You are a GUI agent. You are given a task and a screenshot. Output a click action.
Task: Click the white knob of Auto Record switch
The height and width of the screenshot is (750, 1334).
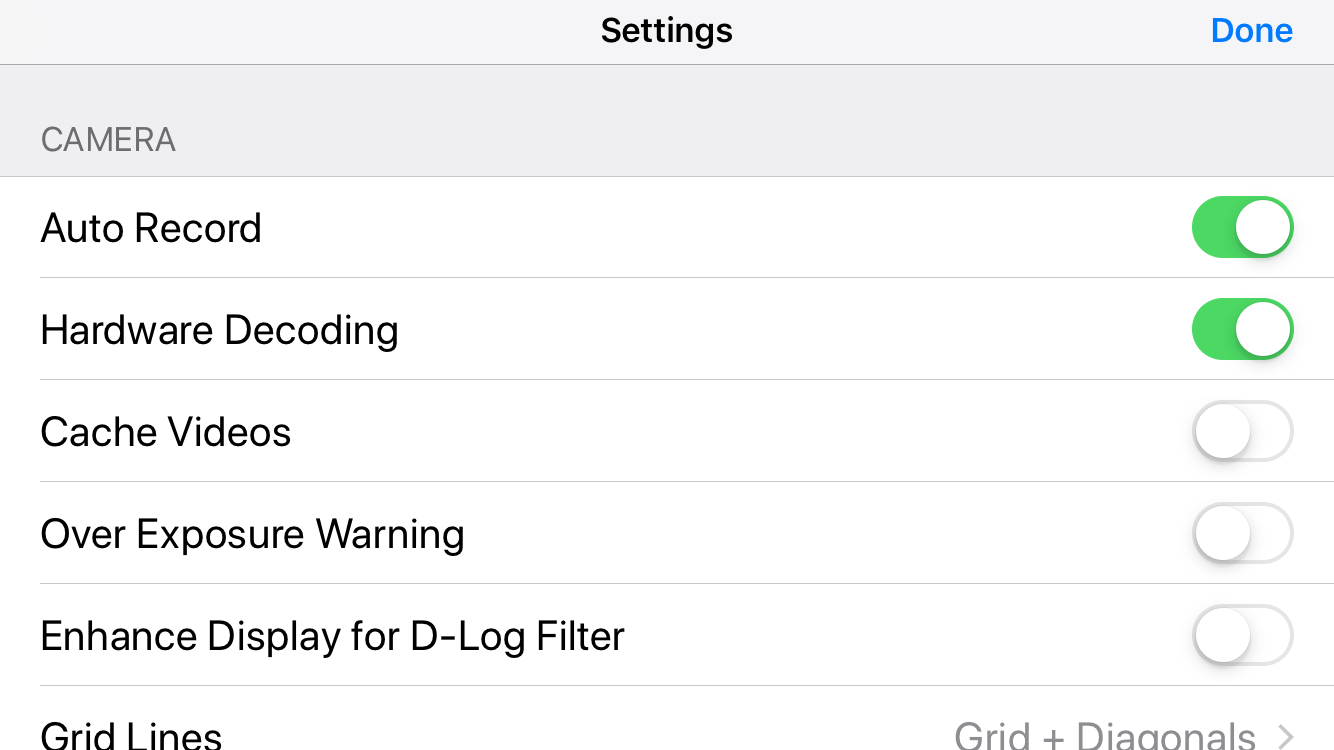coord(1263,227)
